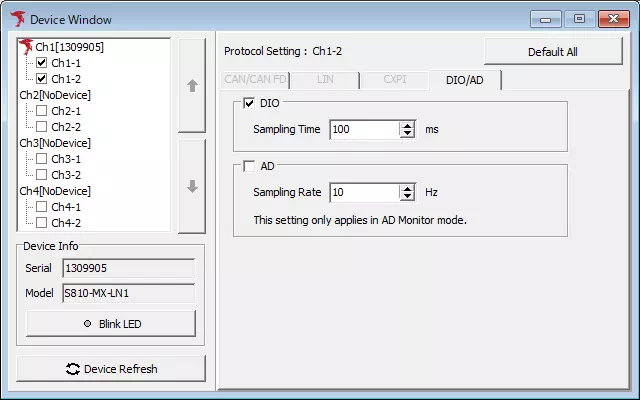Select the Ch3[NoDevice] tree node
Image resolution: width=640 pixels, height=400 pixels.
55,143
